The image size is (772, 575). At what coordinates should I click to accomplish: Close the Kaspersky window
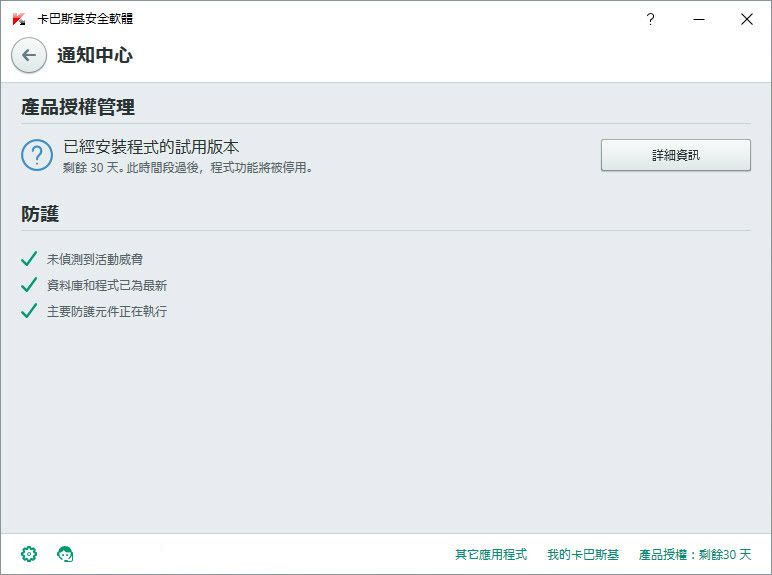tap(746, 19)
